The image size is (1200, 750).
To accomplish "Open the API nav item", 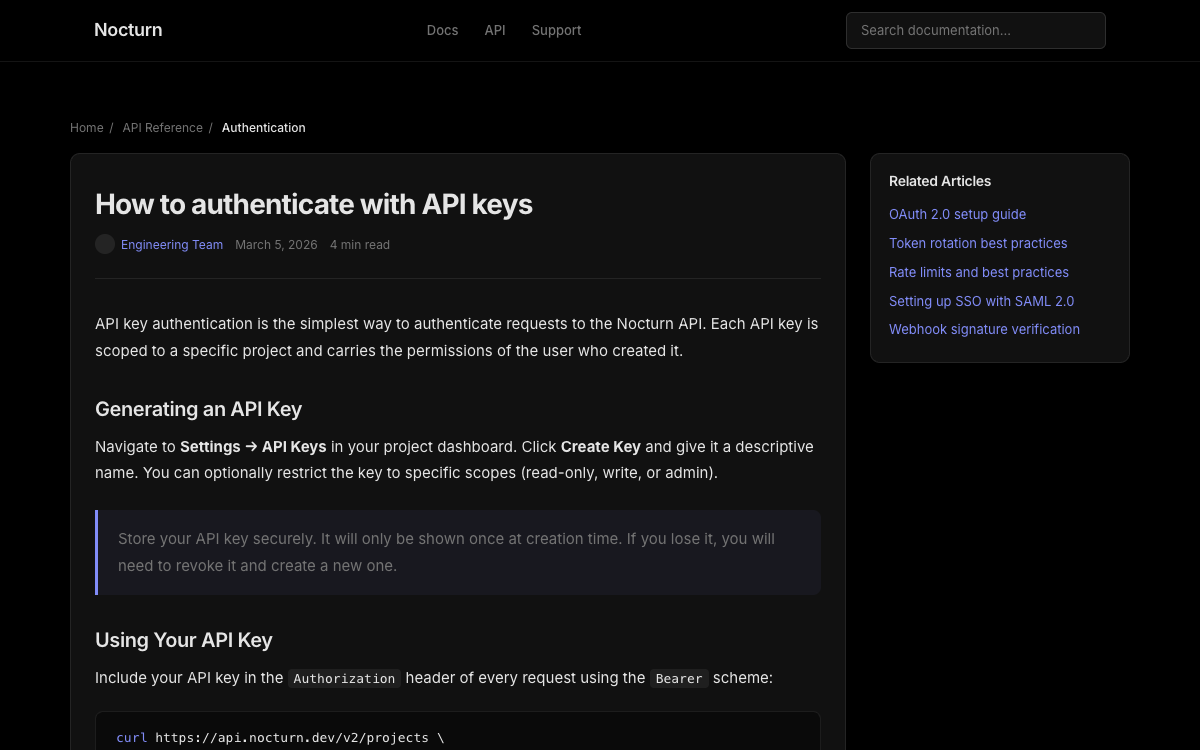I will (x=495, y=30).
